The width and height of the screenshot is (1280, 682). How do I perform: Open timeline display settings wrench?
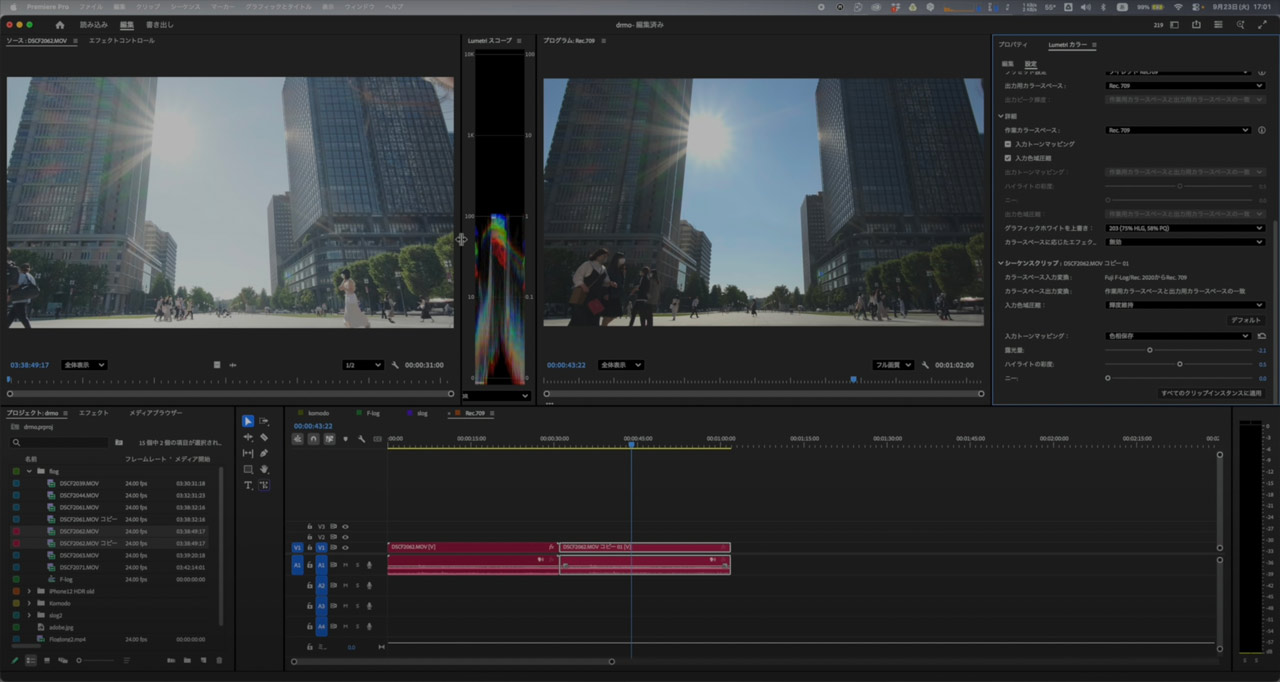(361, 439)
